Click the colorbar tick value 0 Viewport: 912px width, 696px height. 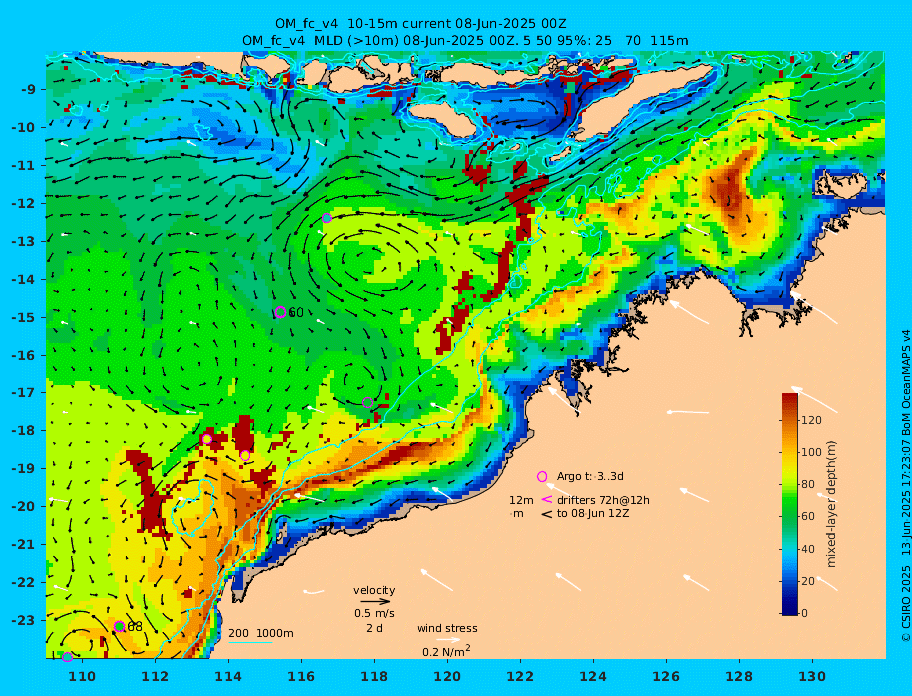pos(805,613)
